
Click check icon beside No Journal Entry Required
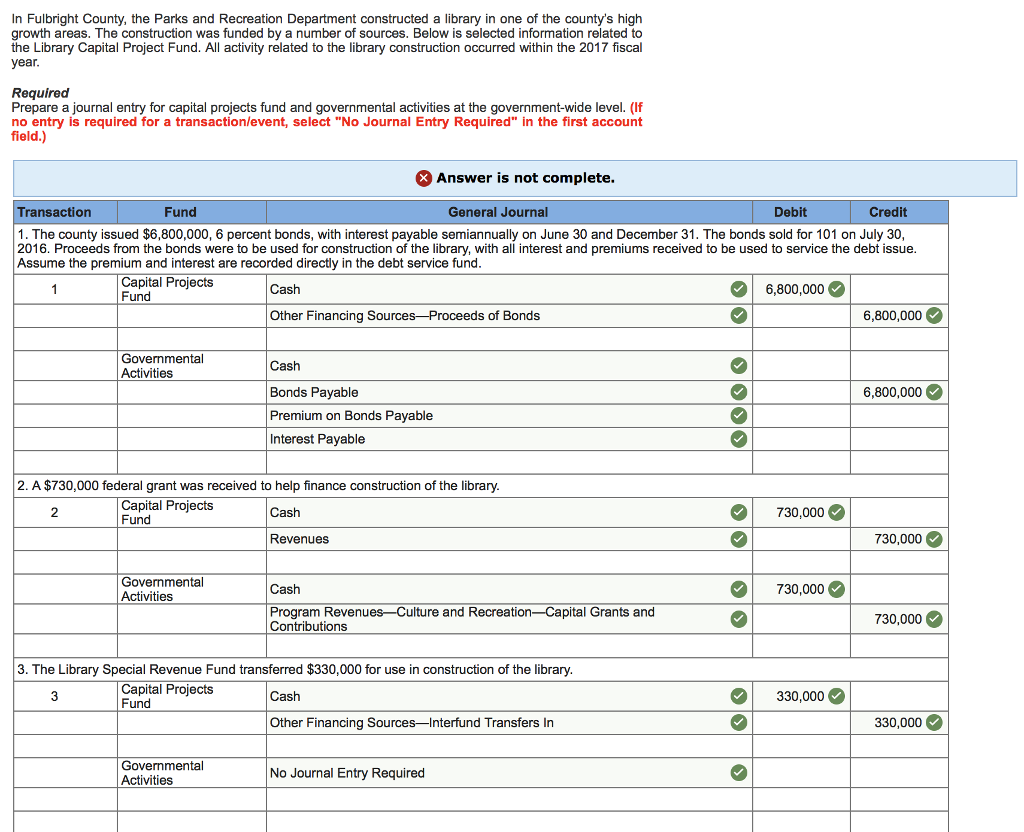coord(739,773)
